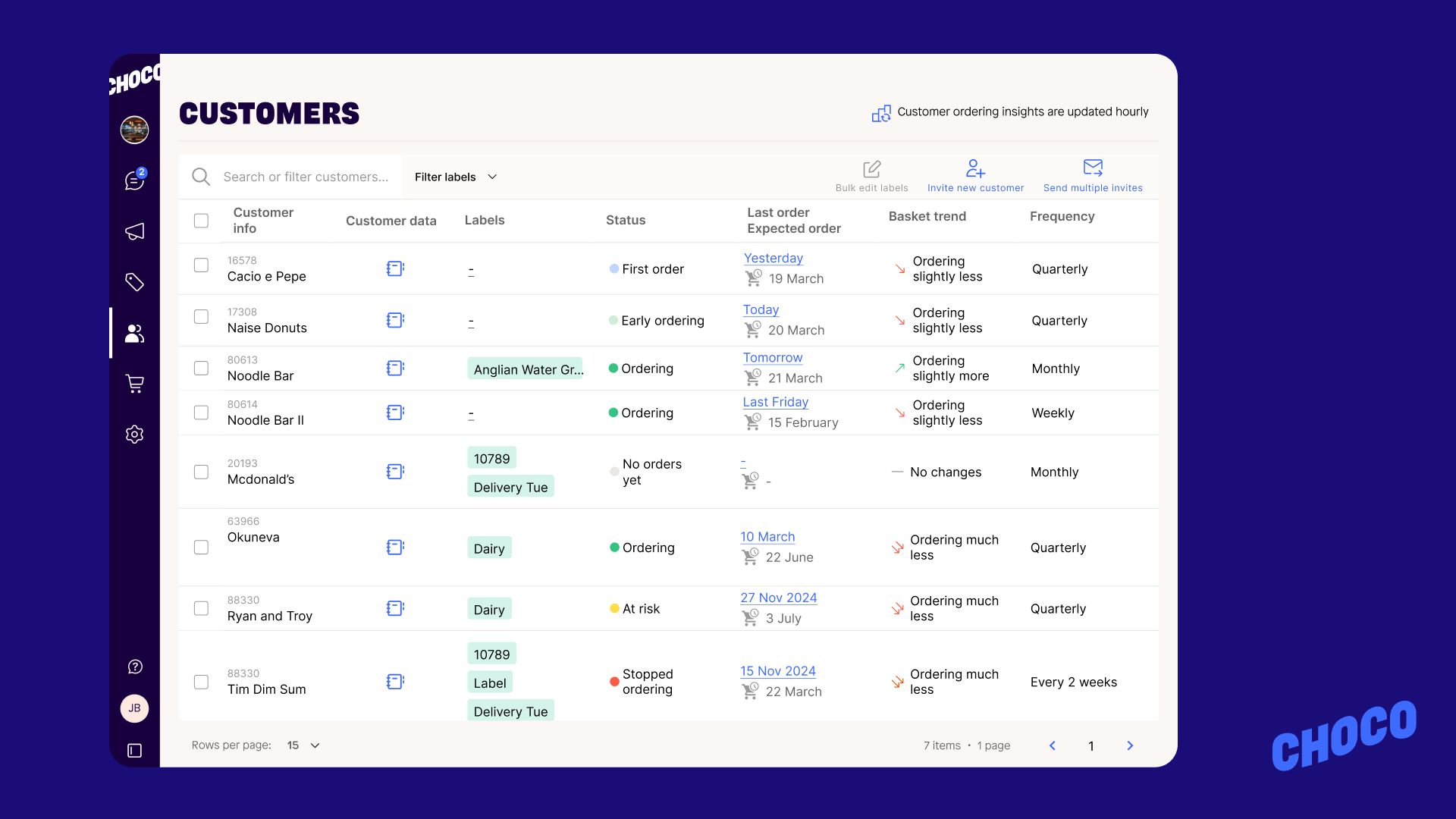The width and height of the screenshot is (1456, 819).
Task: Open Rows per page dropdown
Action: coord(303,745)
